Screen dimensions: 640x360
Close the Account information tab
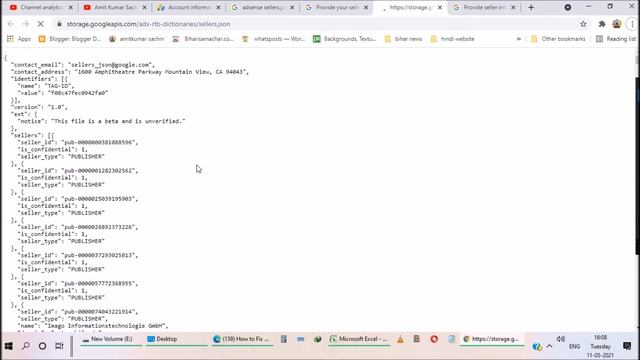tap(218, 7)
